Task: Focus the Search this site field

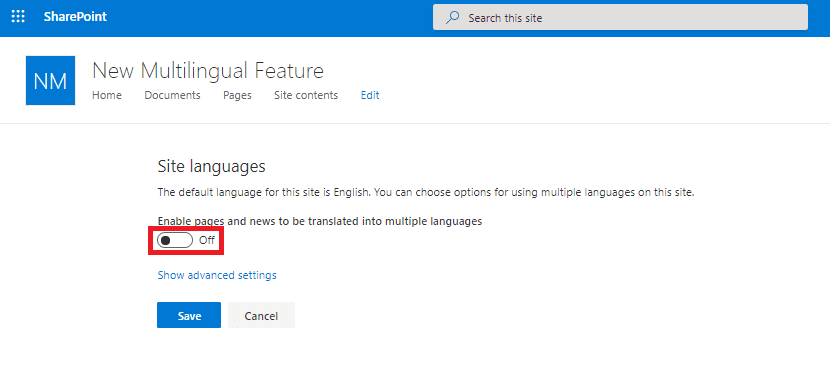Action: point(620,18)
